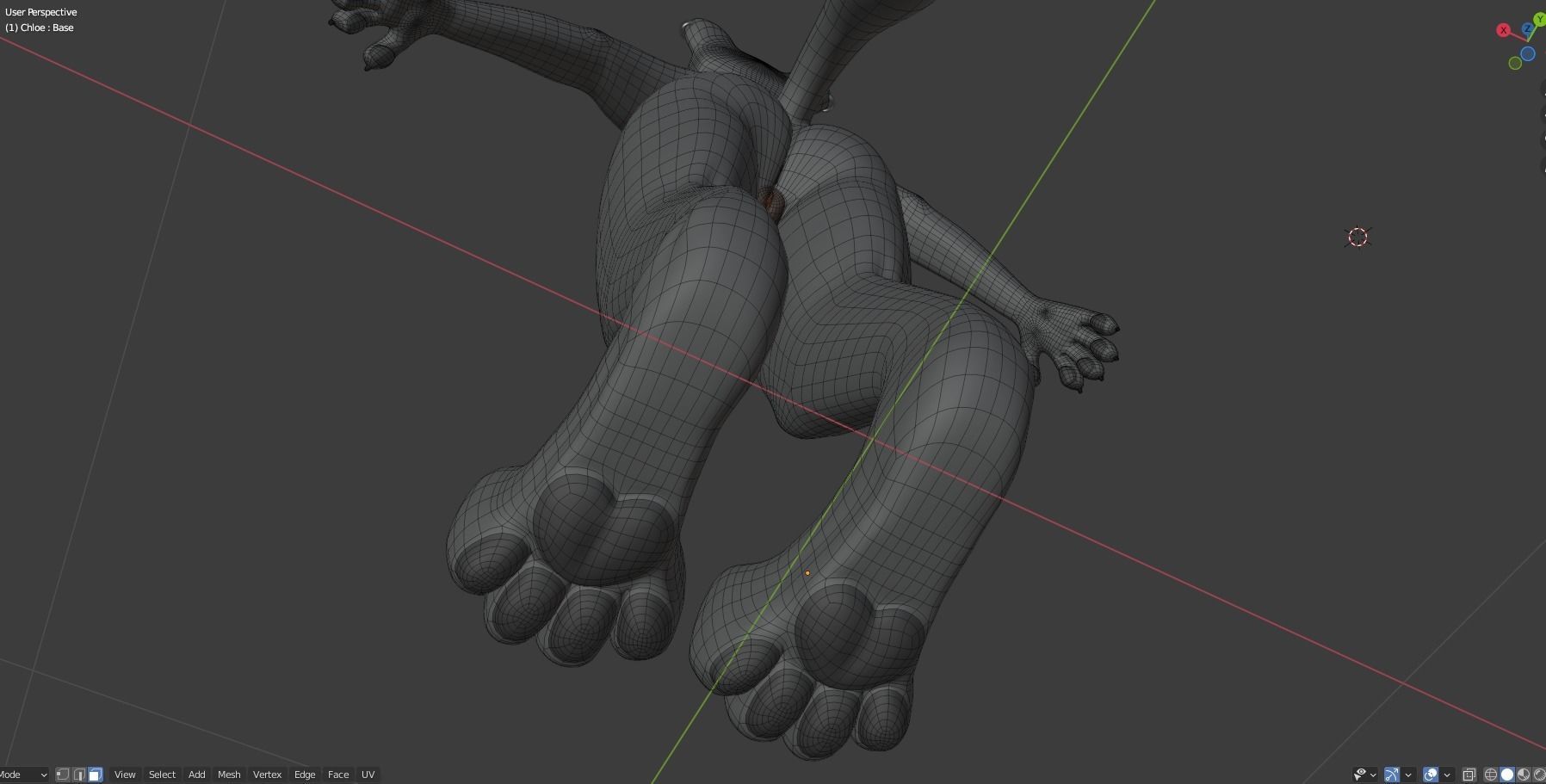Align view to the green Y axis gizmo
1546x784 pixels.
1539,19
